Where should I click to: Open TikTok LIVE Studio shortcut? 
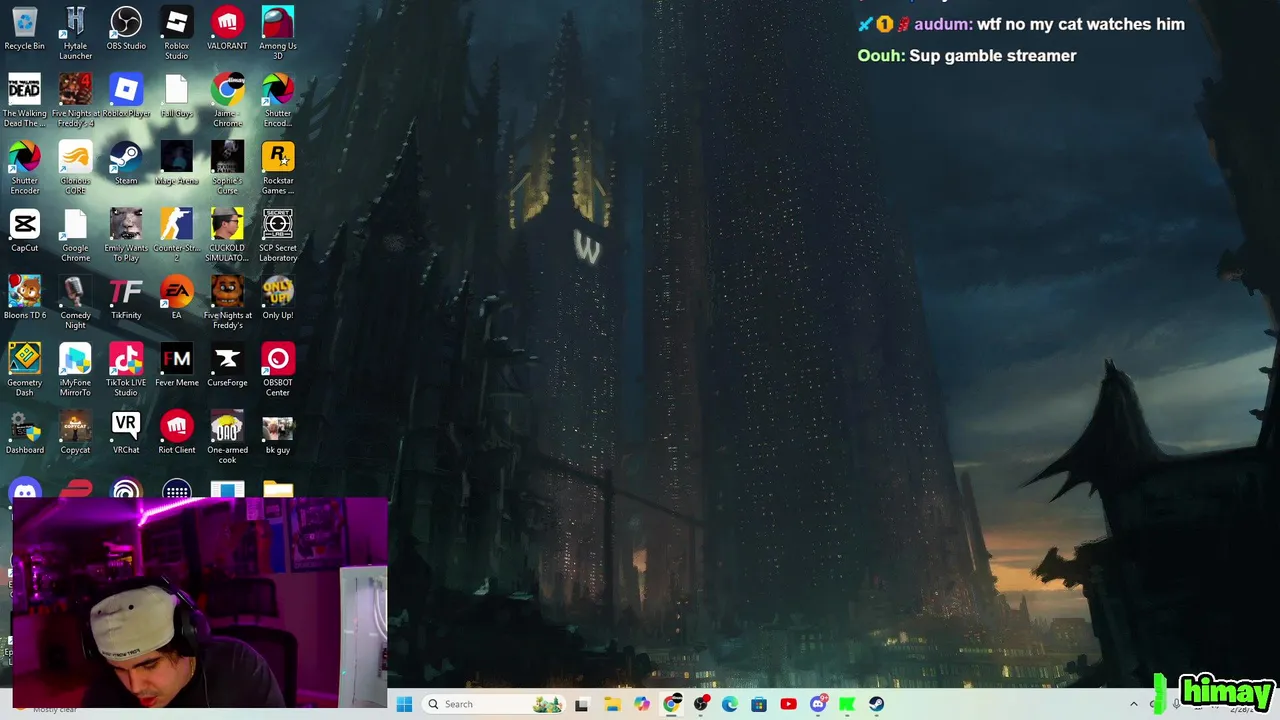click(126, 368)
